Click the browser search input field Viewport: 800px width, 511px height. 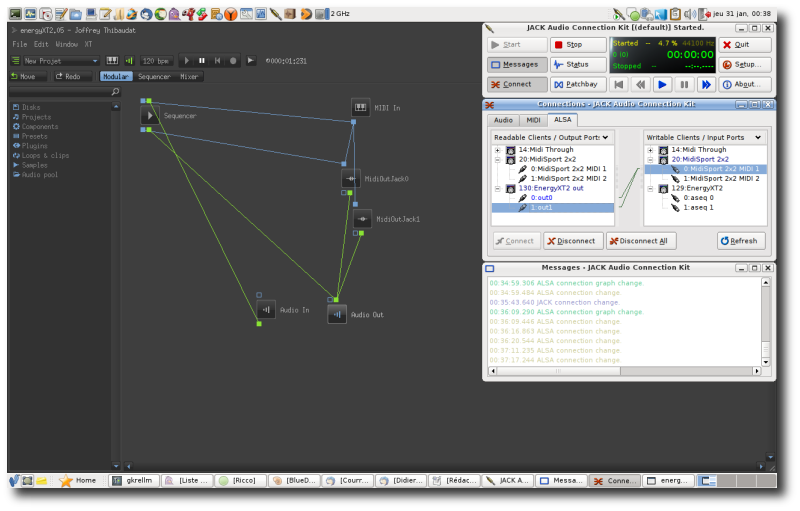[60, 92]
